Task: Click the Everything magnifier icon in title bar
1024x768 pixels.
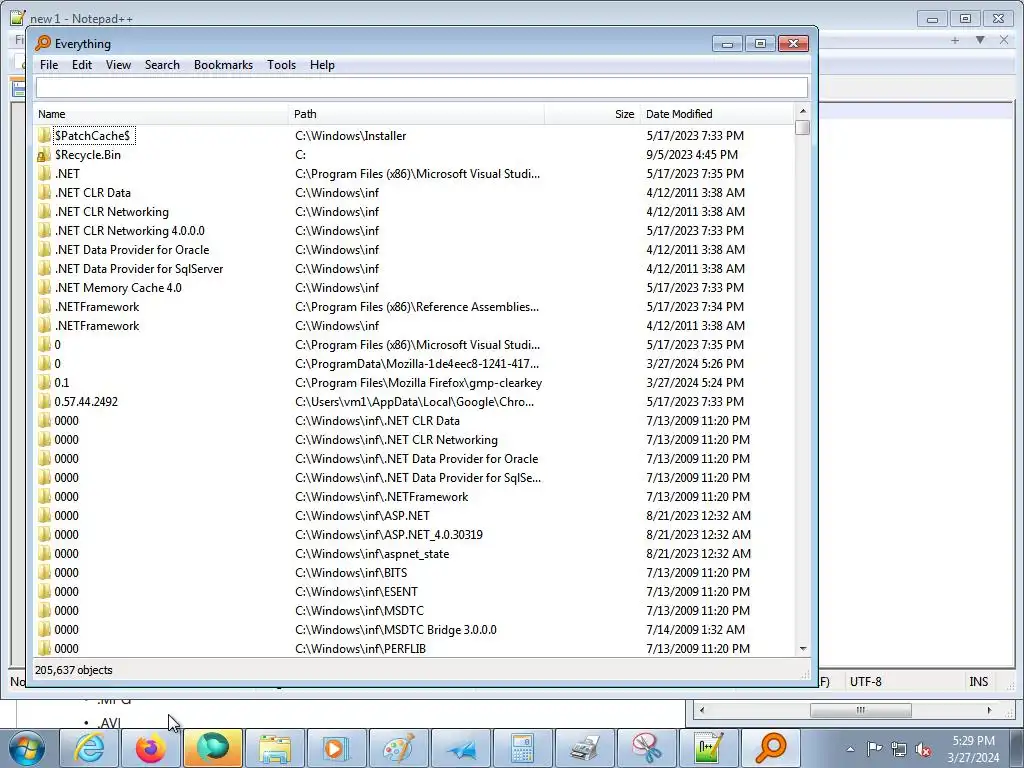Action: tap(43, 43)
